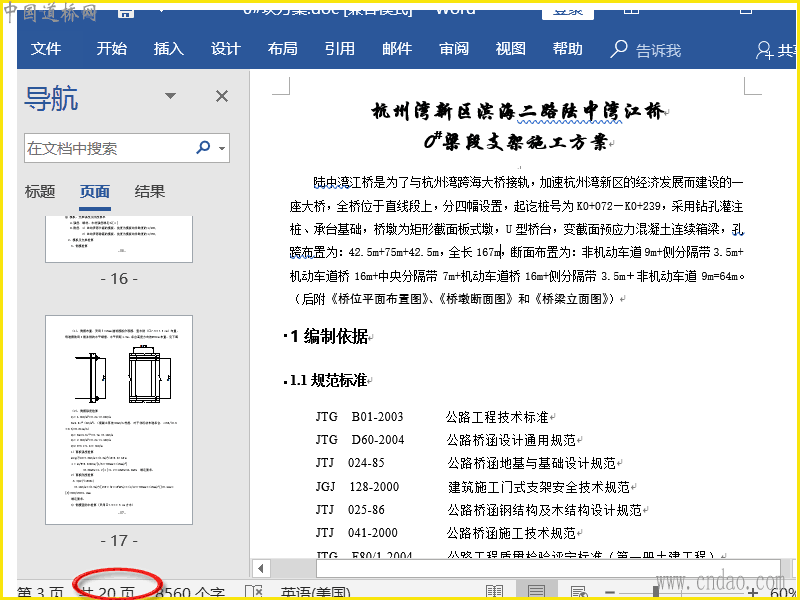
Task: Click the zoom slider handle
Action: tap(656, 593)
